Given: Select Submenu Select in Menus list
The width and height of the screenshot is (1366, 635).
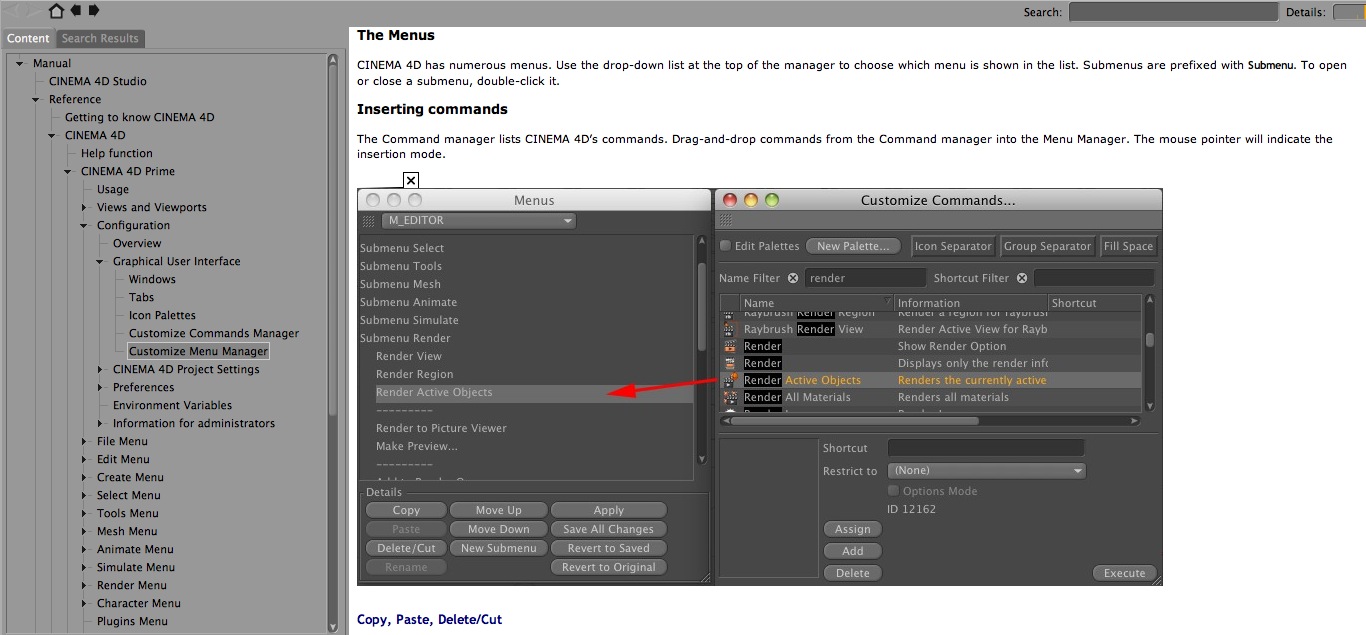Looking at the screenshot, I should tap(402, 248).
